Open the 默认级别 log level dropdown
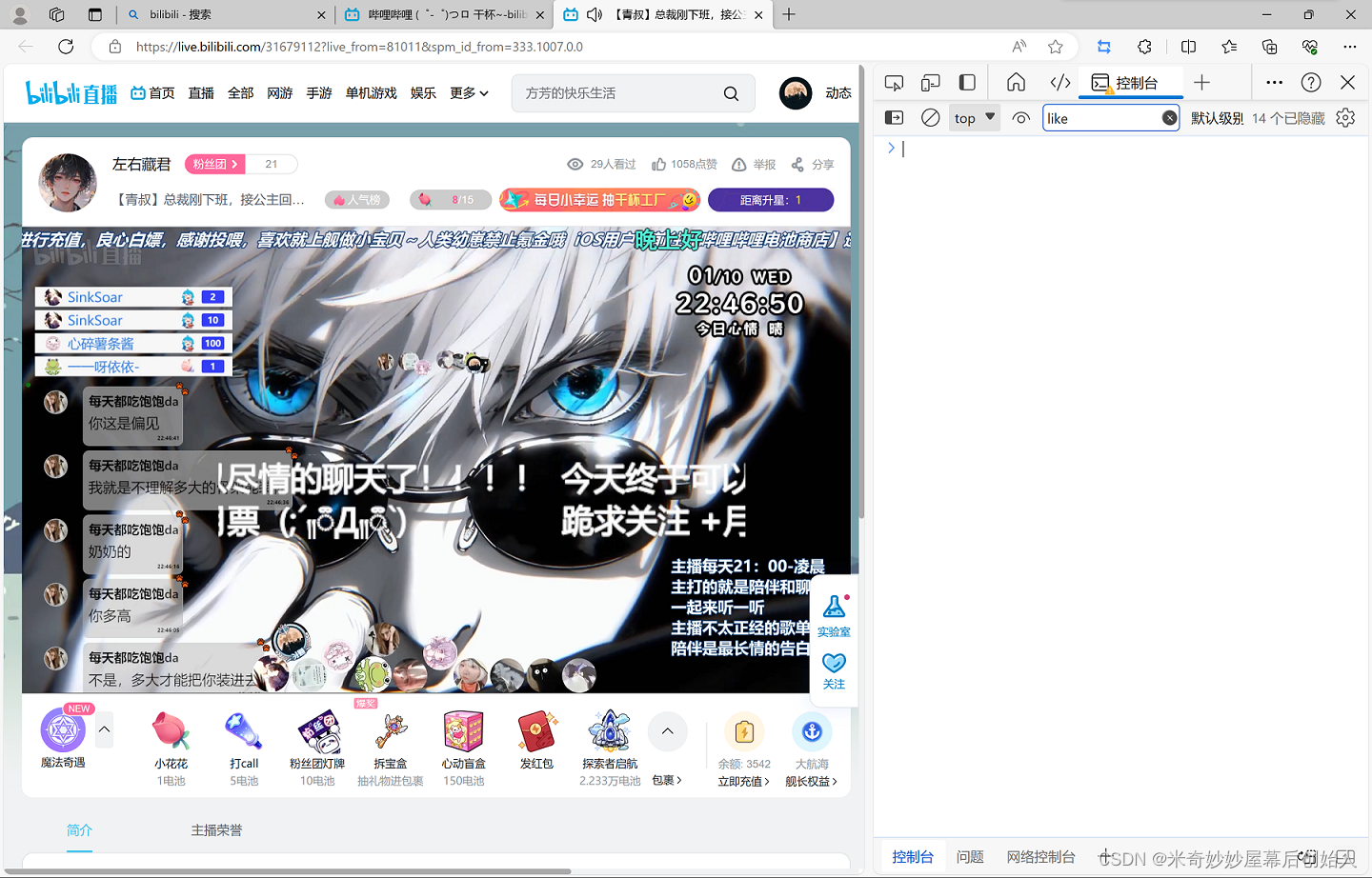 pos(1217,118)
